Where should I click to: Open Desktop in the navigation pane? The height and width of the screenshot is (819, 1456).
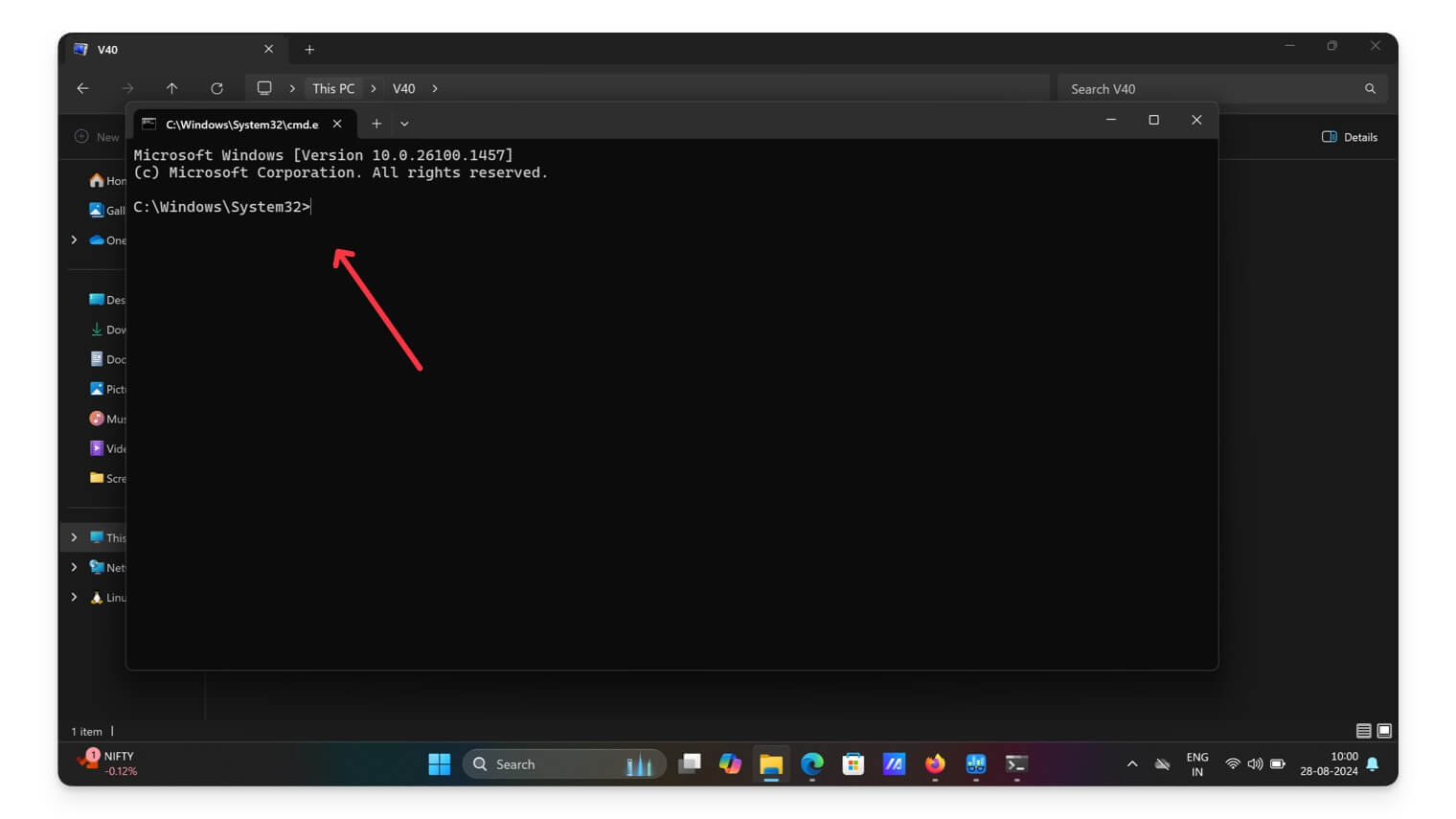click(107, 299)
